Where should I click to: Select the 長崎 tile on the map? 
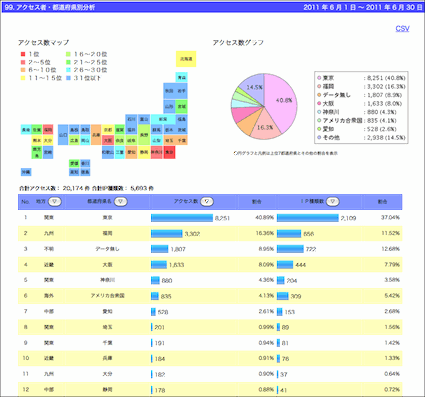[26, 129]
